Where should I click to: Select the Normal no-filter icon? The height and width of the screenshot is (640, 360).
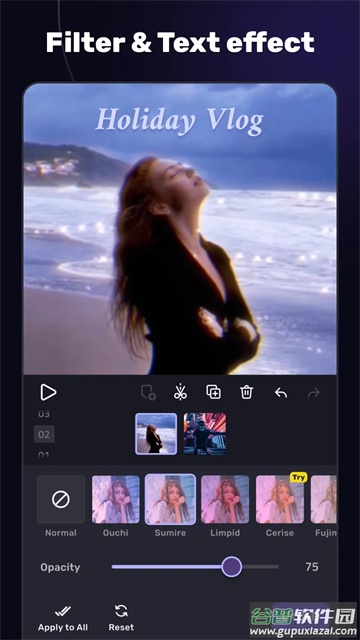click(61, 499)
